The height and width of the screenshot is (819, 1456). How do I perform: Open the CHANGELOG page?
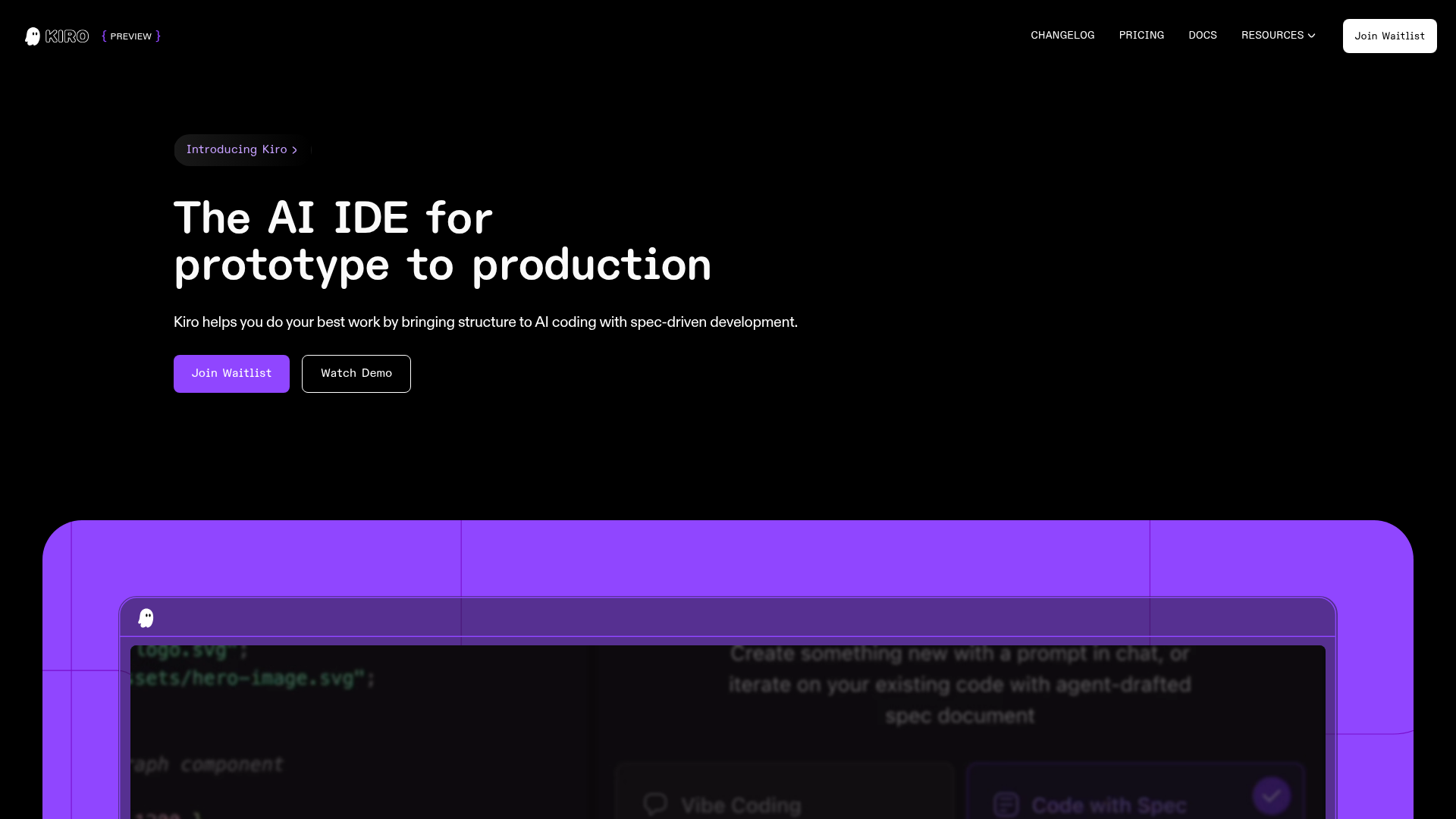(x=1062, y=36)
